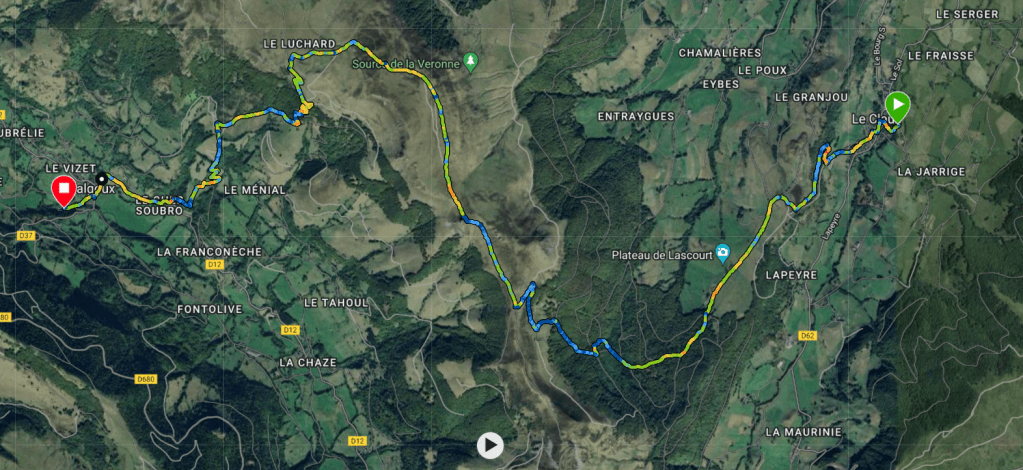1023x470 pixels.
Task: Click the red finish stop marker
Action: point(64,190)
